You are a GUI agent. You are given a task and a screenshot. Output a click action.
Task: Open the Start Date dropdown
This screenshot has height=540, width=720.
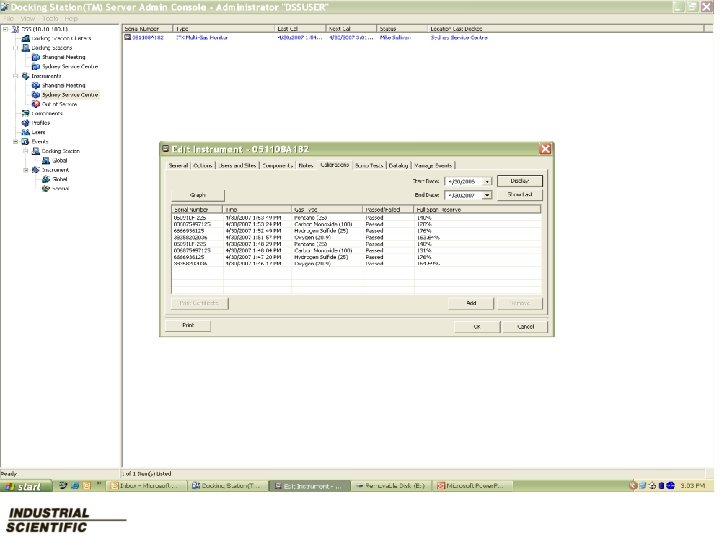click(487, 182)
